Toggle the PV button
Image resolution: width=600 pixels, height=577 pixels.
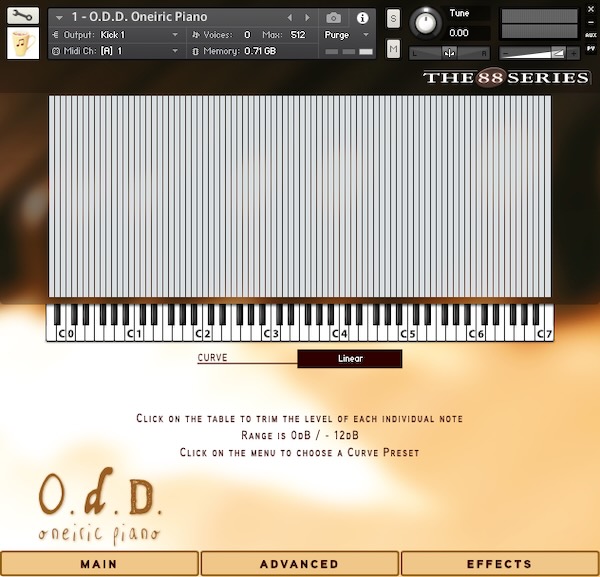591,49
